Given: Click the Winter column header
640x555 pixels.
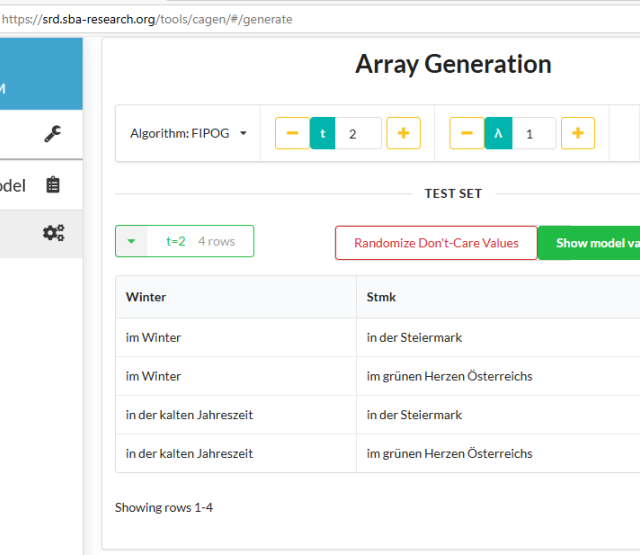Looking at the screenshot, I should [x=236, y=297].
